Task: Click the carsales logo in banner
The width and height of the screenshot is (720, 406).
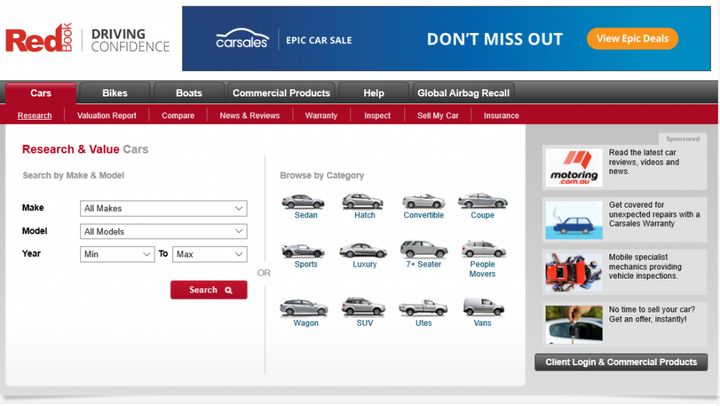Action: click(242, 39)
